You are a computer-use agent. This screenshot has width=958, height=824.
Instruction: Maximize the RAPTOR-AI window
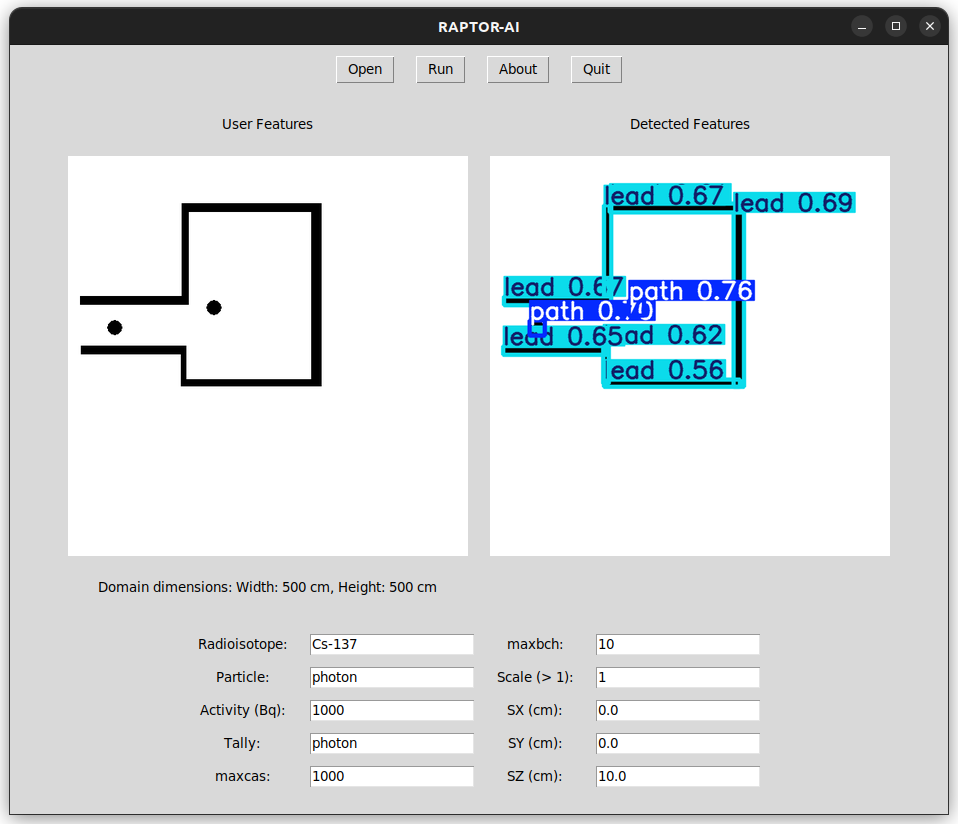point(896,27)
